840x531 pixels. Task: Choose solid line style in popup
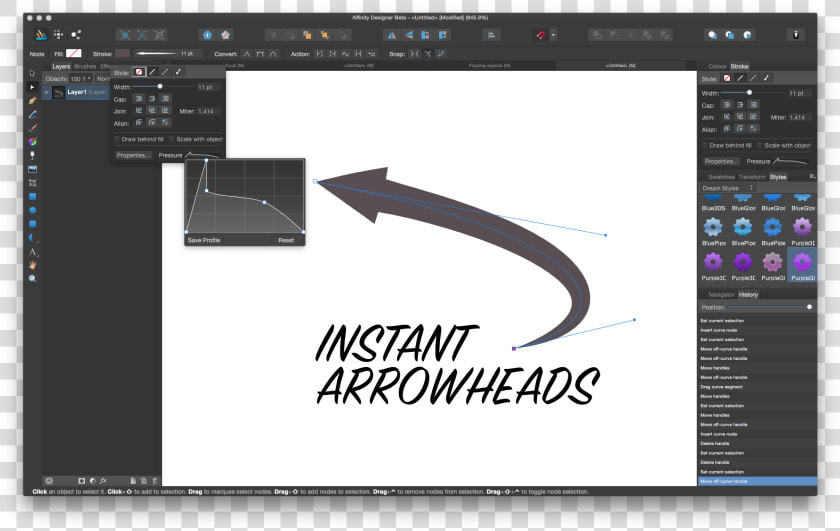tap(152, 72)
